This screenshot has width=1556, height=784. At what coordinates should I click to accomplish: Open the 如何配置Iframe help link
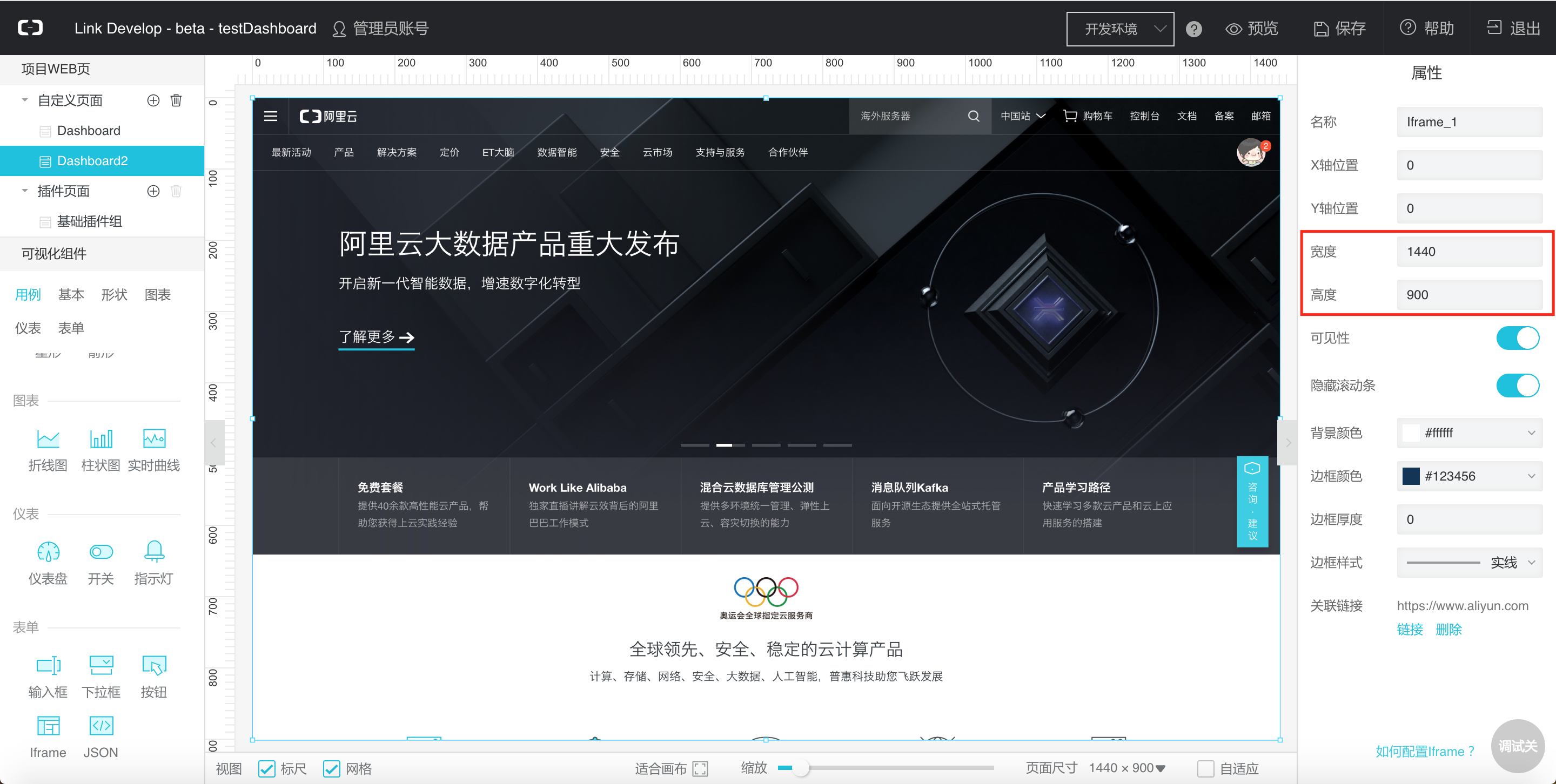coord(1425,752)
